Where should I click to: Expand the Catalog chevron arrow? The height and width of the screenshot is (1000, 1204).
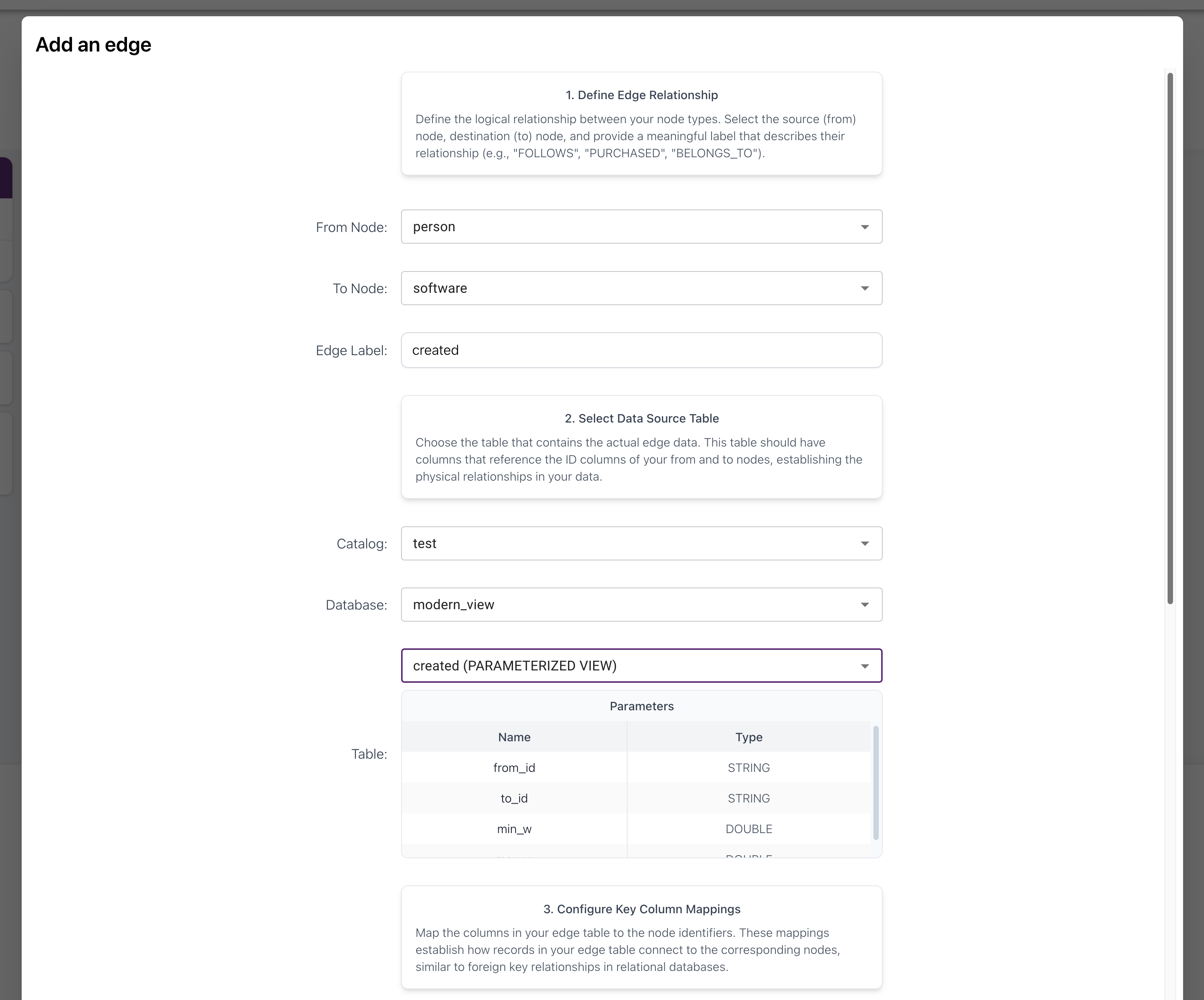tap(864, 543)
